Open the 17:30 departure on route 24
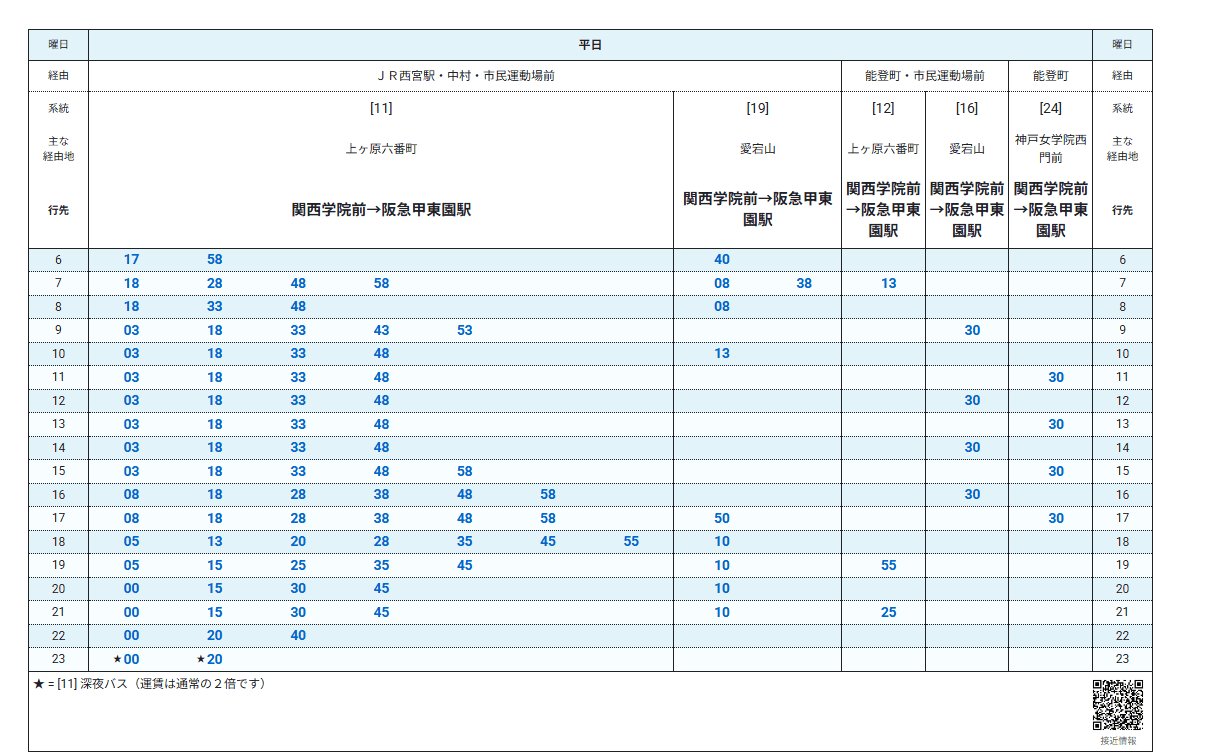Screen dimensions: 1212x754 tap(1056, 518)
